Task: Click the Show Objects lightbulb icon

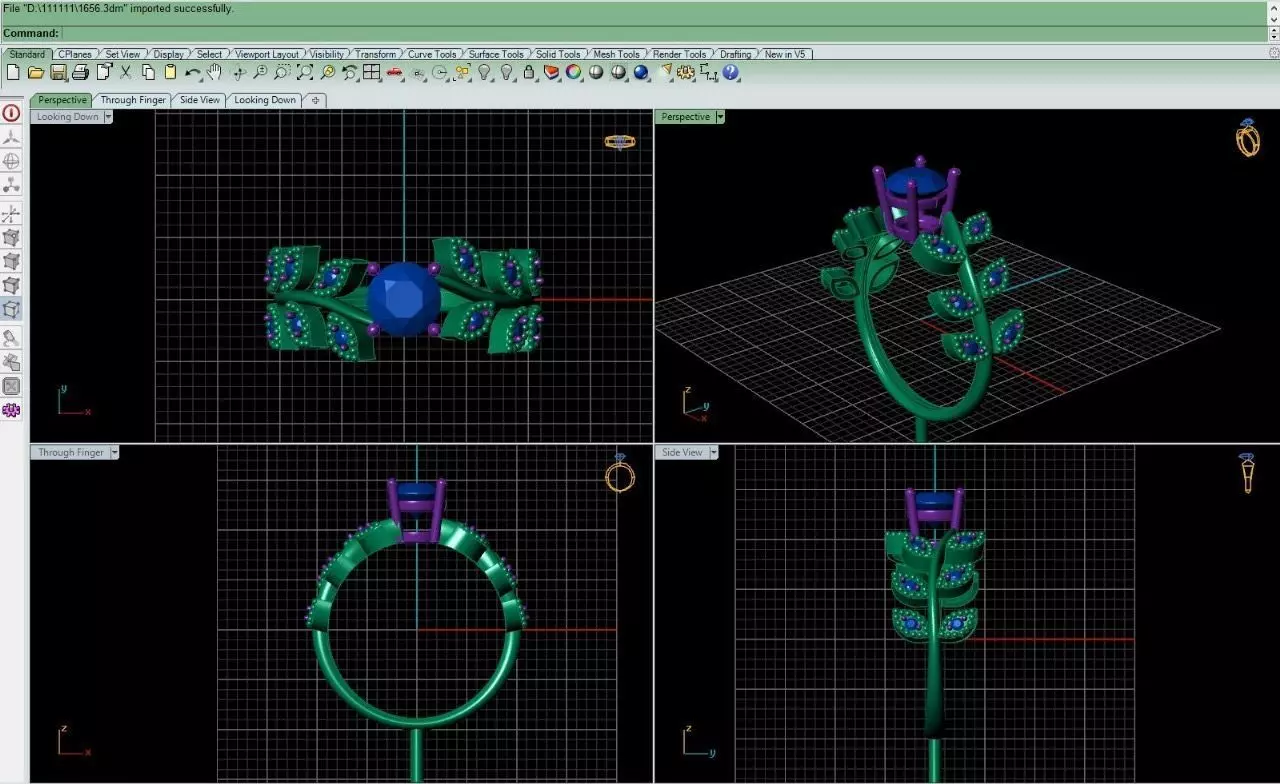Action: 507,72
